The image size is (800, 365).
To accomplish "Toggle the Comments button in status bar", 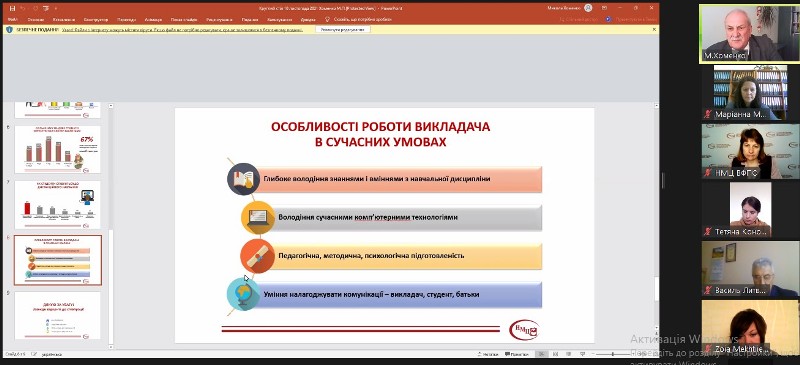I will tap(516, 354).
